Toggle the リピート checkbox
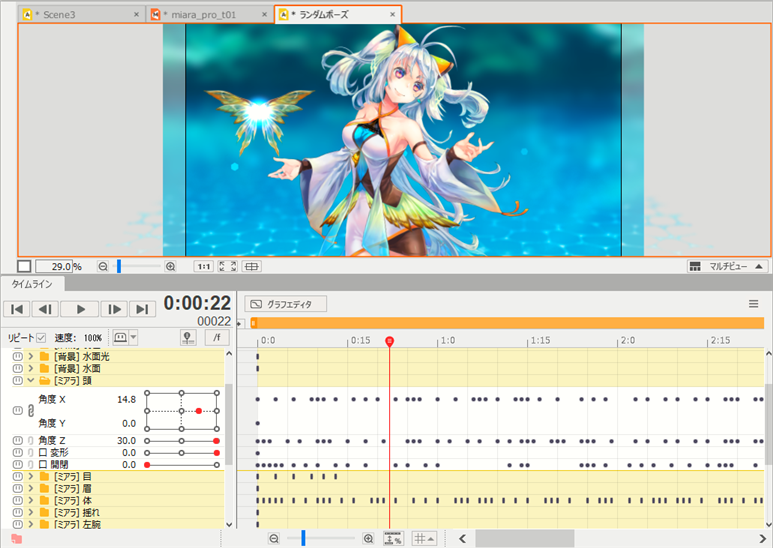Screen dimensions: 773x548 [41, 338]
